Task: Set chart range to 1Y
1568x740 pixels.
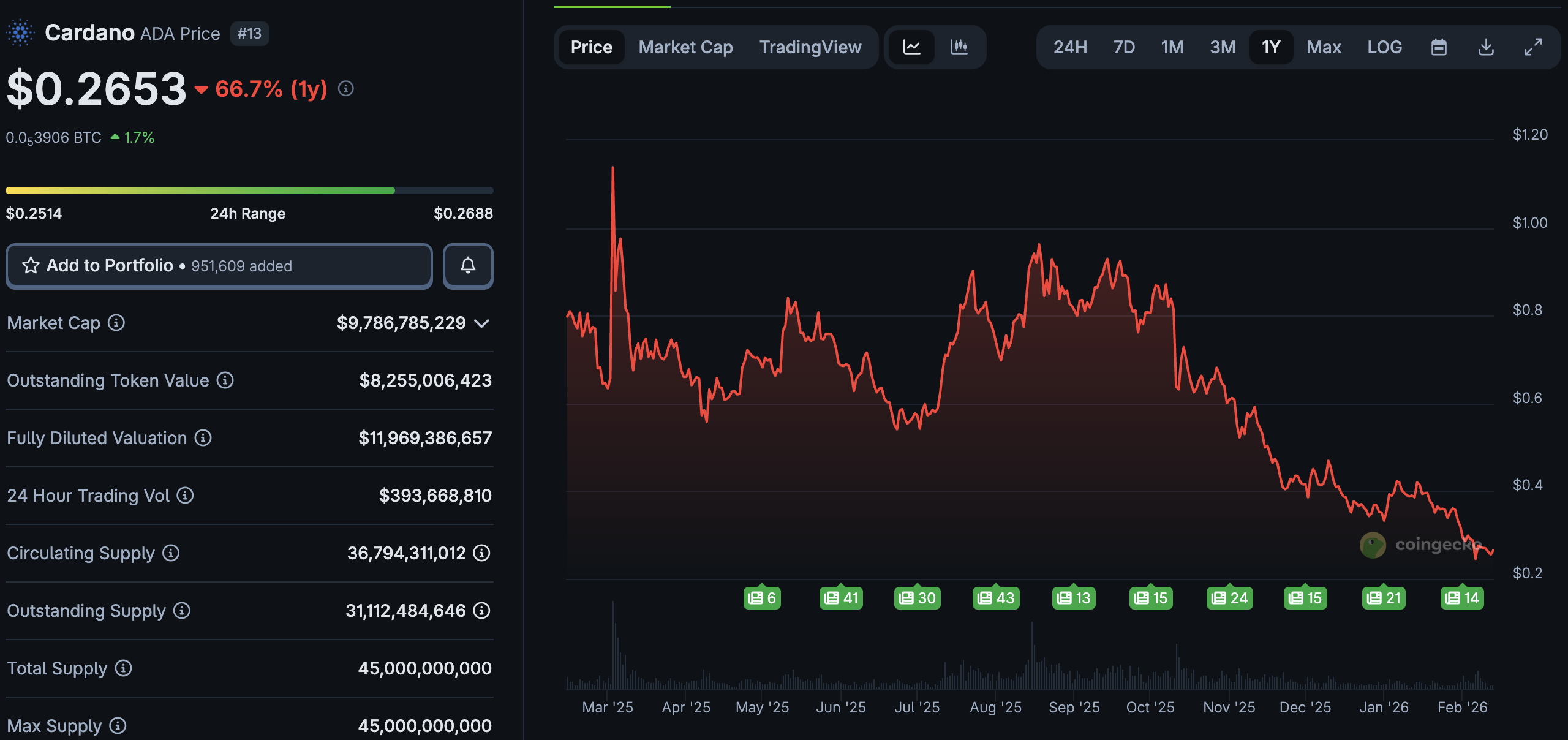Action: (1271, 47)
